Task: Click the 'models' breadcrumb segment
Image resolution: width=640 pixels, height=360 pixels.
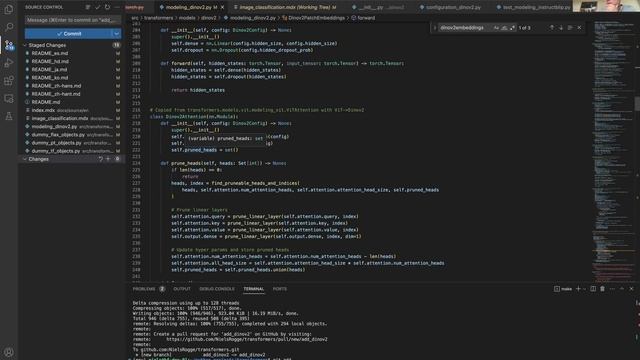Action: (187, 18)
